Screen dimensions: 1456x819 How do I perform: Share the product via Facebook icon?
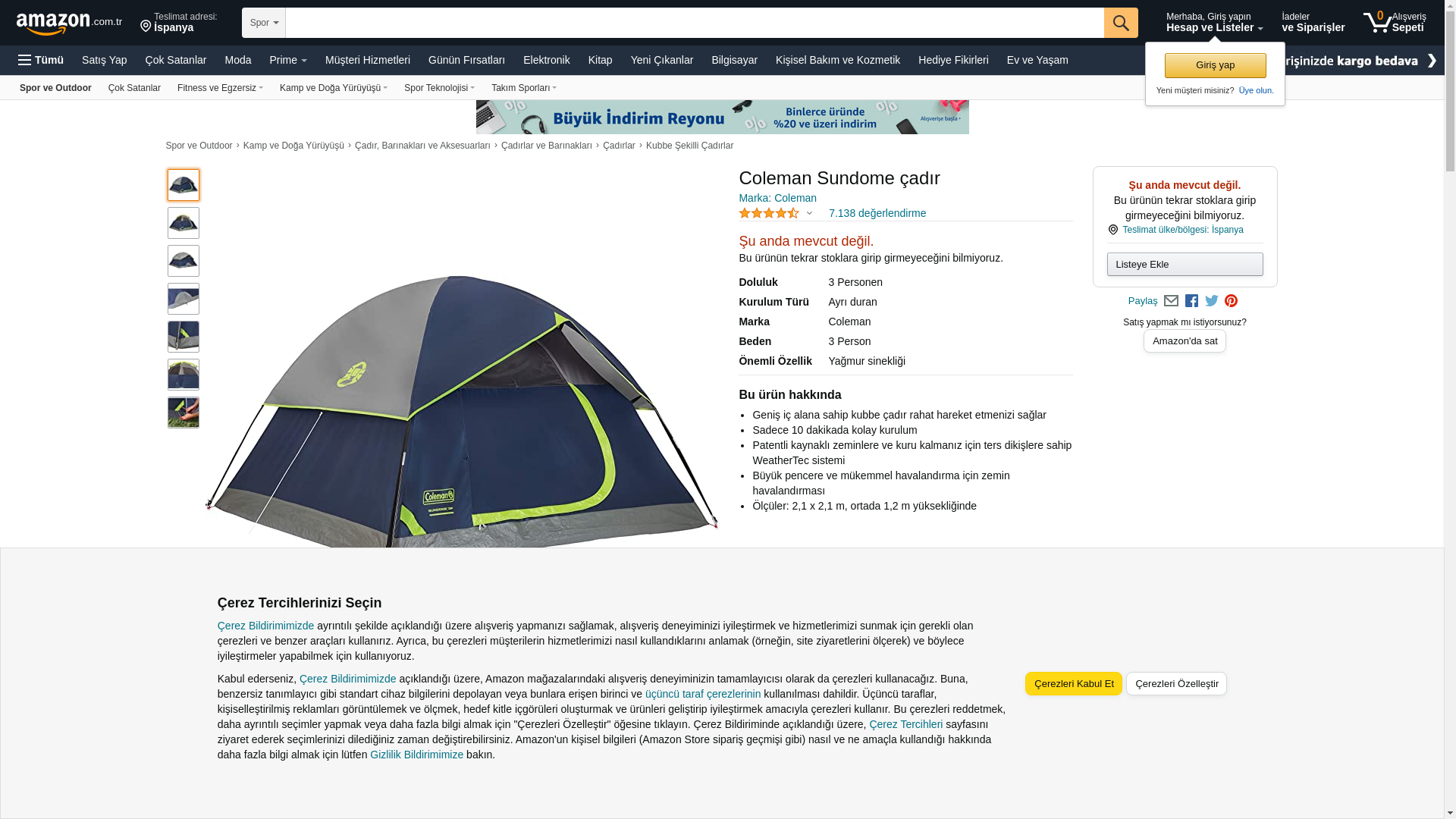(1191, 301)
